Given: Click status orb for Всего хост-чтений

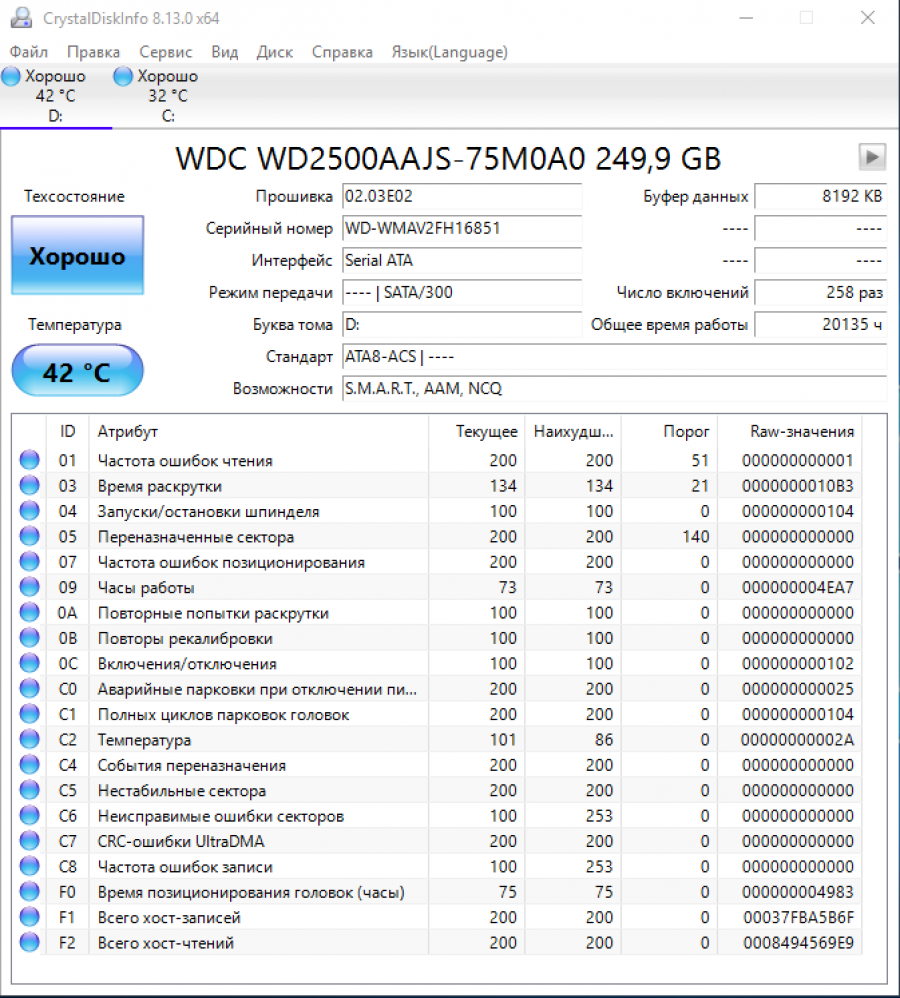Looking at the screenshot, I should click(29, 942).
